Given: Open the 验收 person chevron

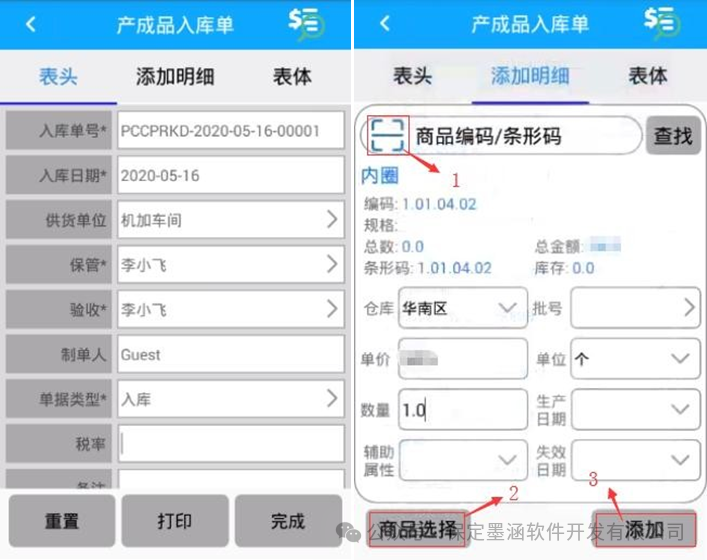Looking at the screenshot, I should (332, 309).
